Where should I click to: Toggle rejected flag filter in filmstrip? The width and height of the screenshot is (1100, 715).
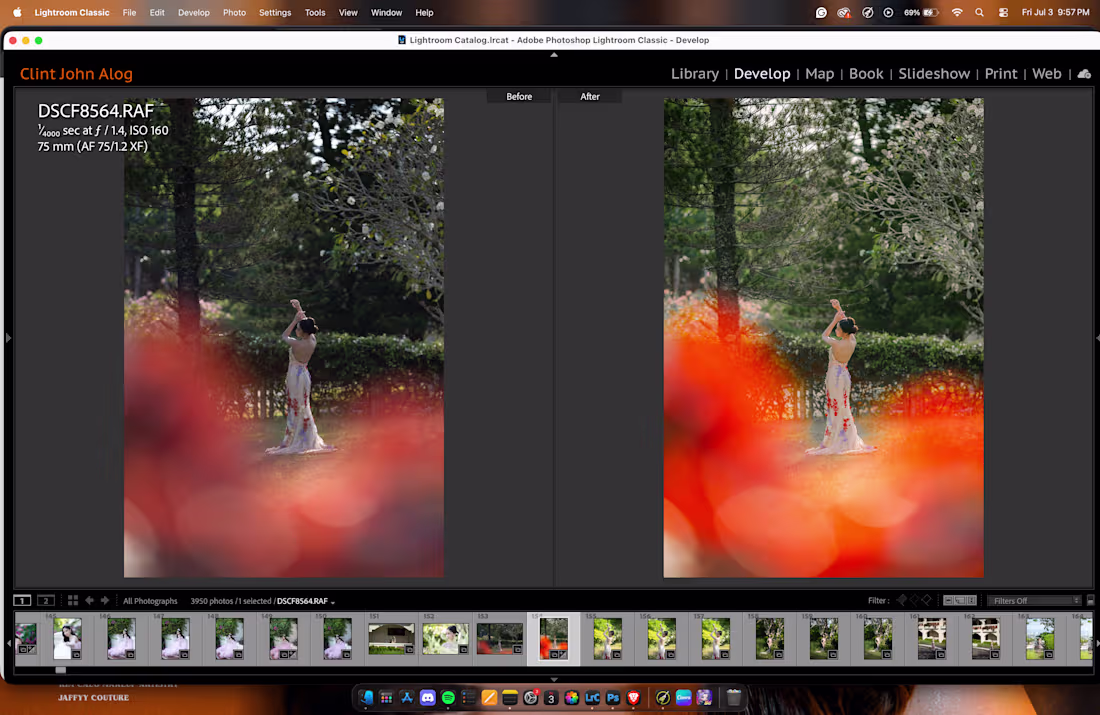coord(927,600)
